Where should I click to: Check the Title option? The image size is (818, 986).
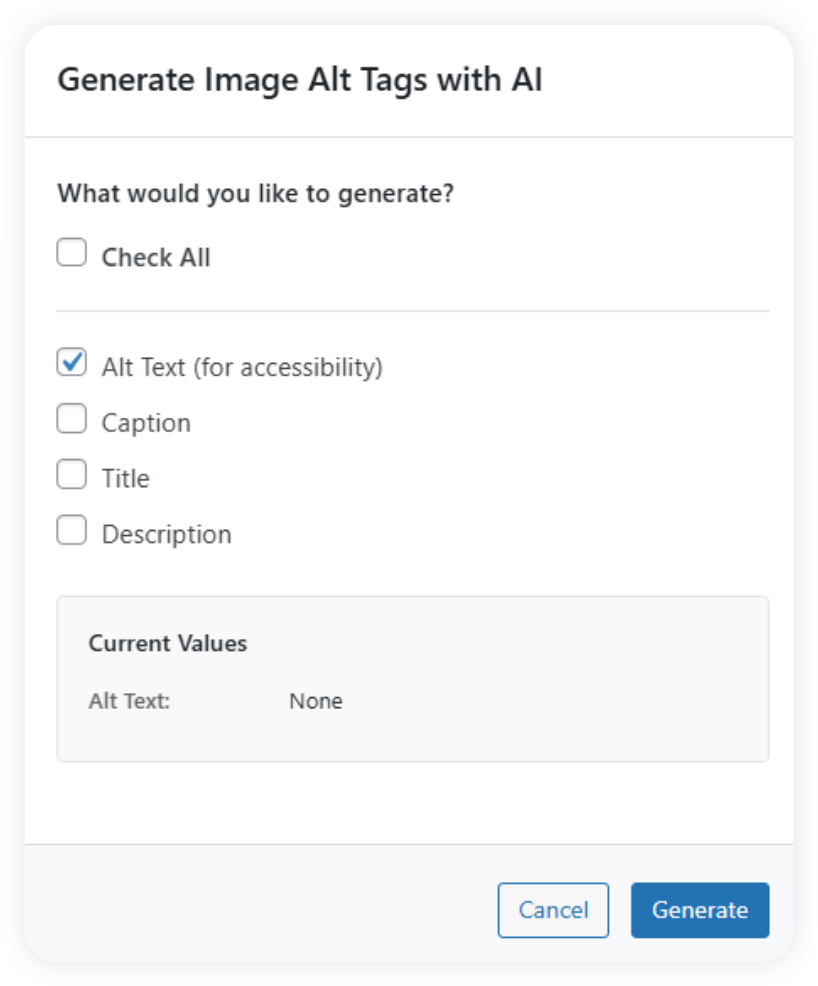(x=71, y=474)
